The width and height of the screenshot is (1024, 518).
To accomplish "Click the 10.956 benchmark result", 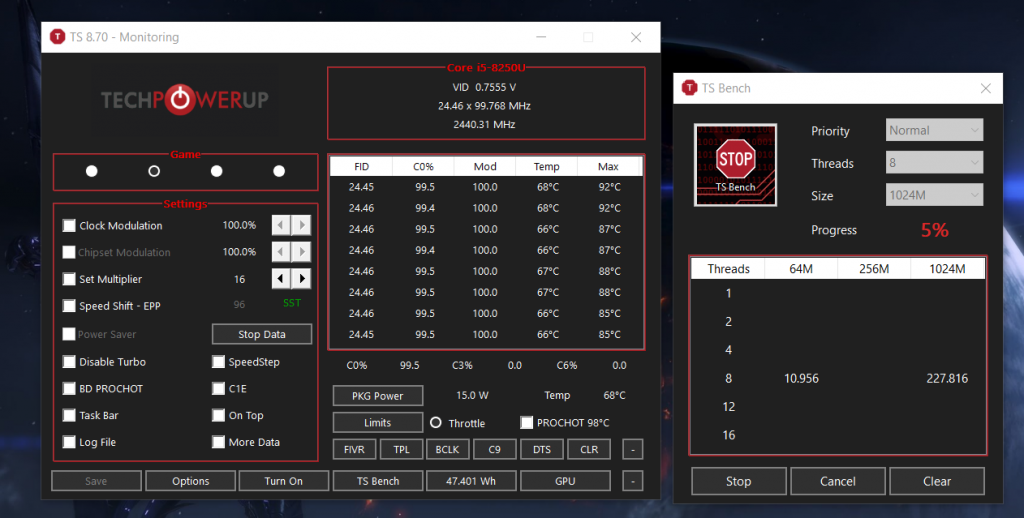I will [801, 378].
